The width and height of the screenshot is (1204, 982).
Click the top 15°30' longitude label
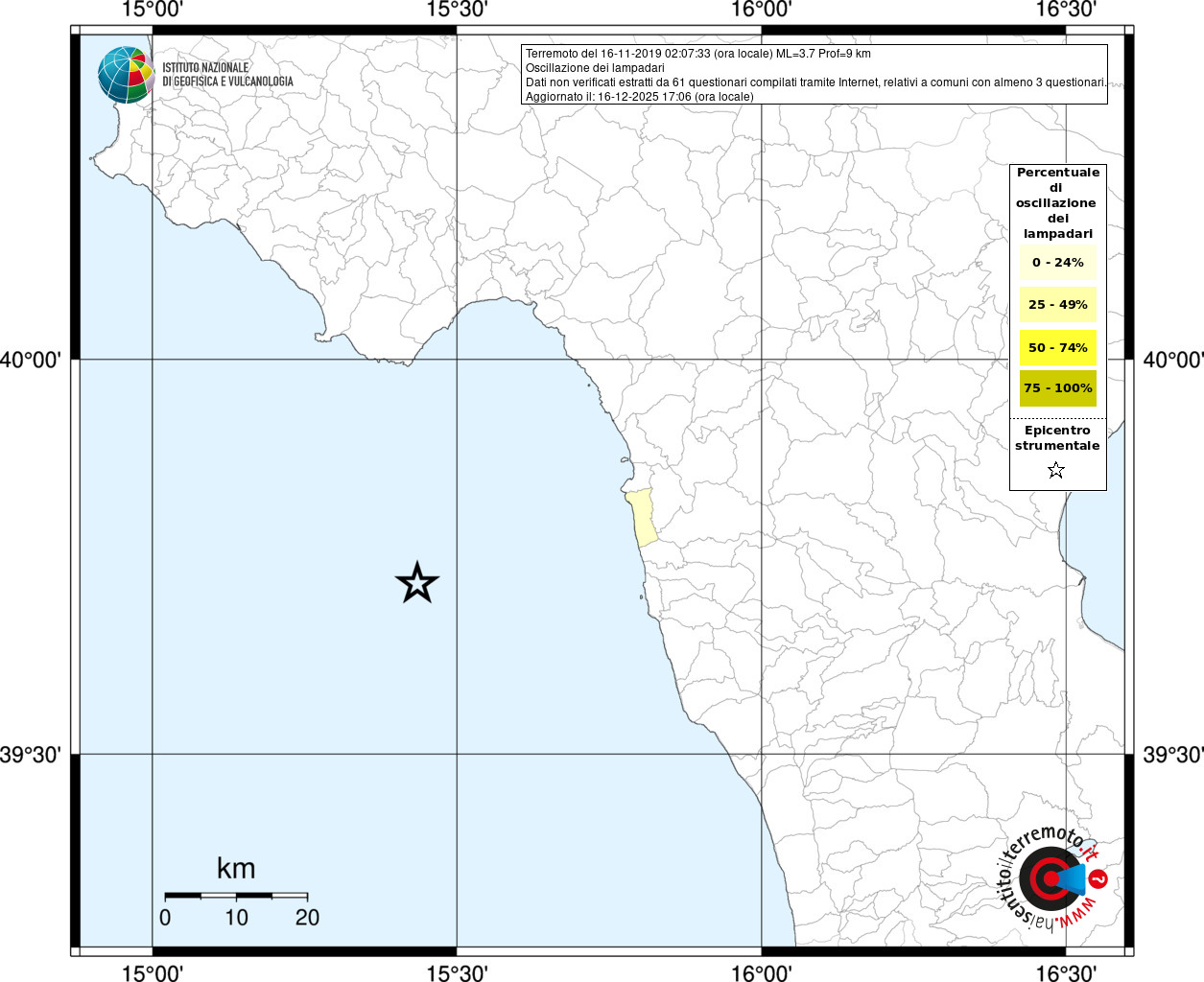(x=457, y=10)
